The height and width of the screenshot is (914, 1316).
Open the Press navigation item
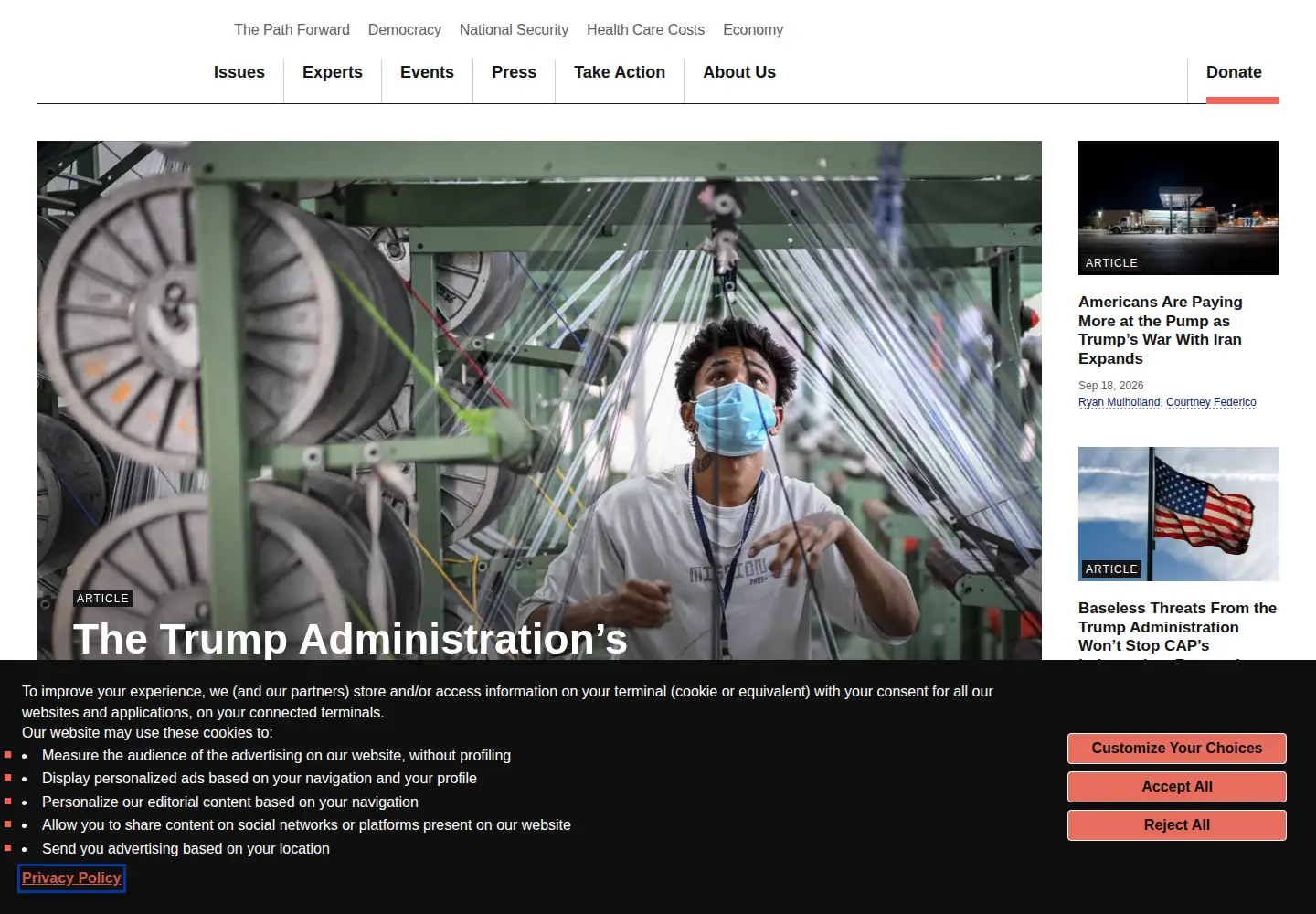coord(514,72)
